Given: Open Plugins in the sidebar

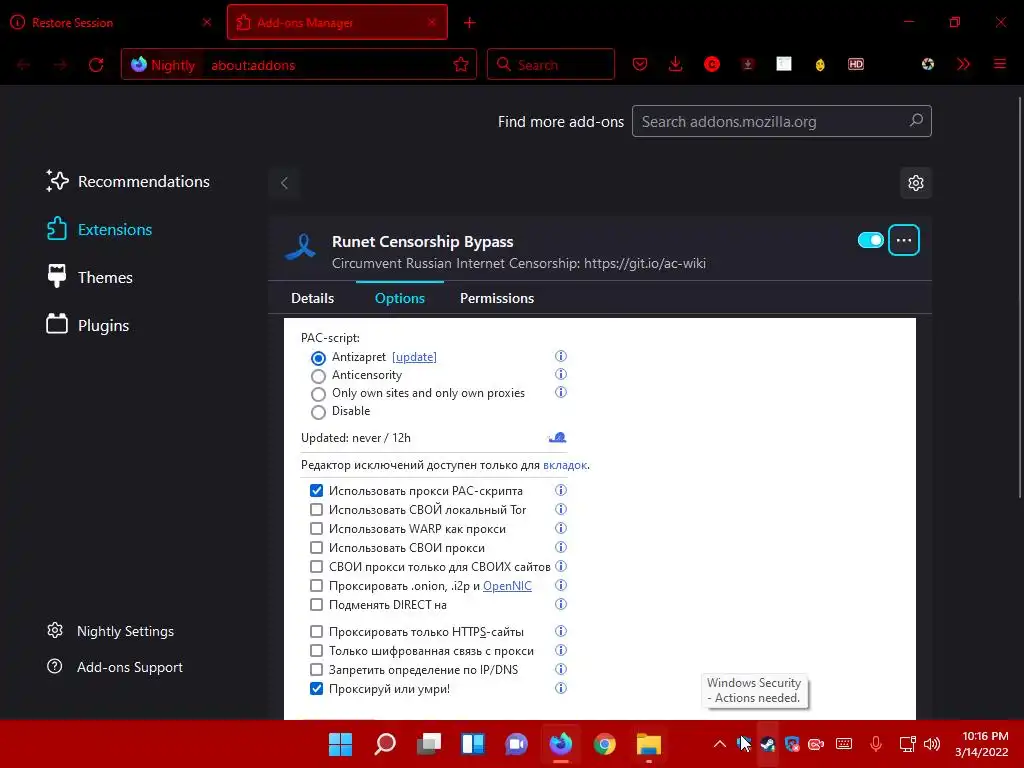Looking at the screenshot, I should [x=88, y=325].
